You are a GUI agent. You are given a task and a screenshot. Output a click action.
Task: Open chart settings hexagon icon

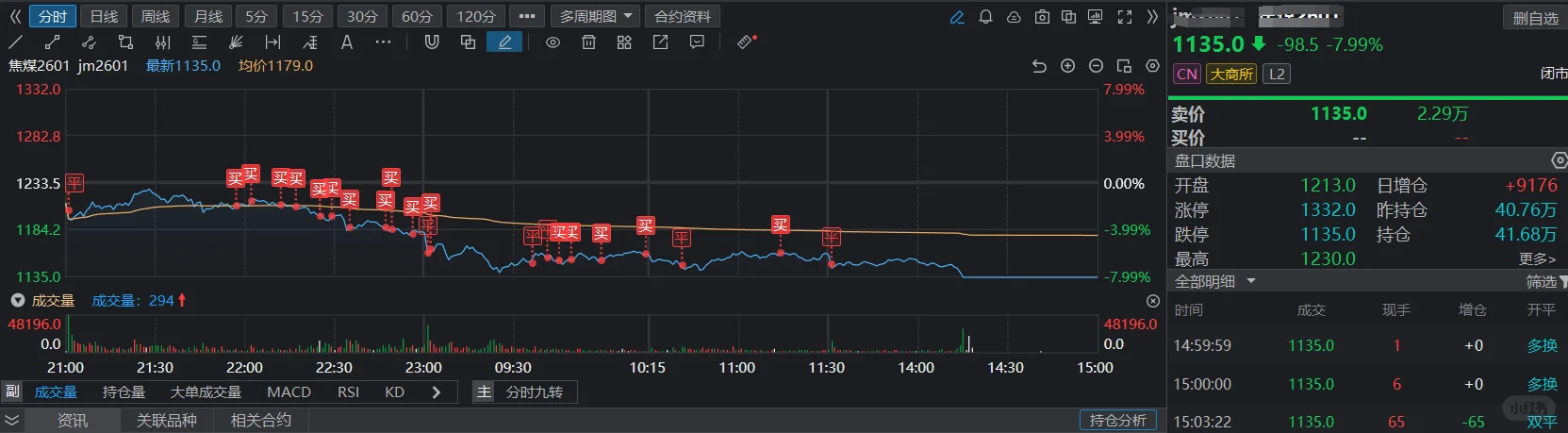pyautogui.click(x=1152, y=66)
